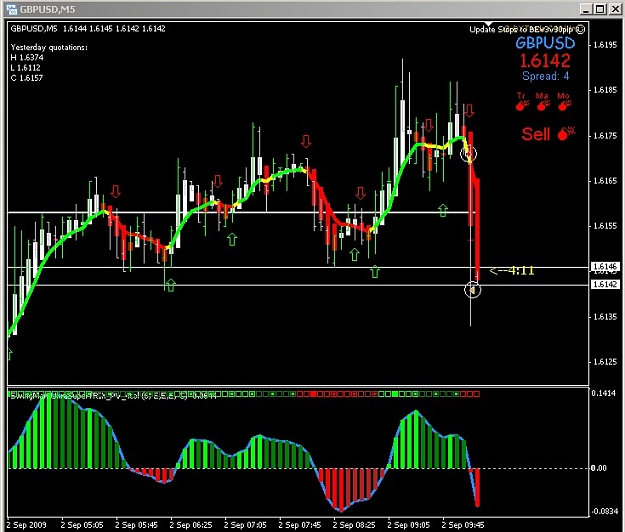Click the C 1.6157 yesterday close value
Screen dimensions: 625x532
[x=27, y=78]
